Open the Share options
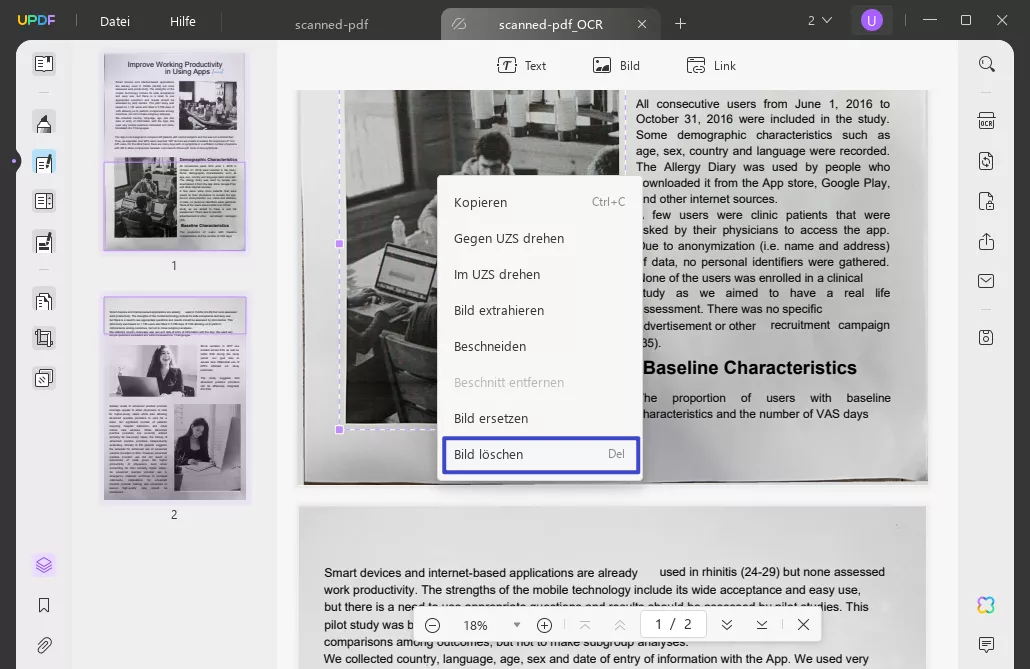Viewport: 1030px width, 669px height. coord(986,241)
